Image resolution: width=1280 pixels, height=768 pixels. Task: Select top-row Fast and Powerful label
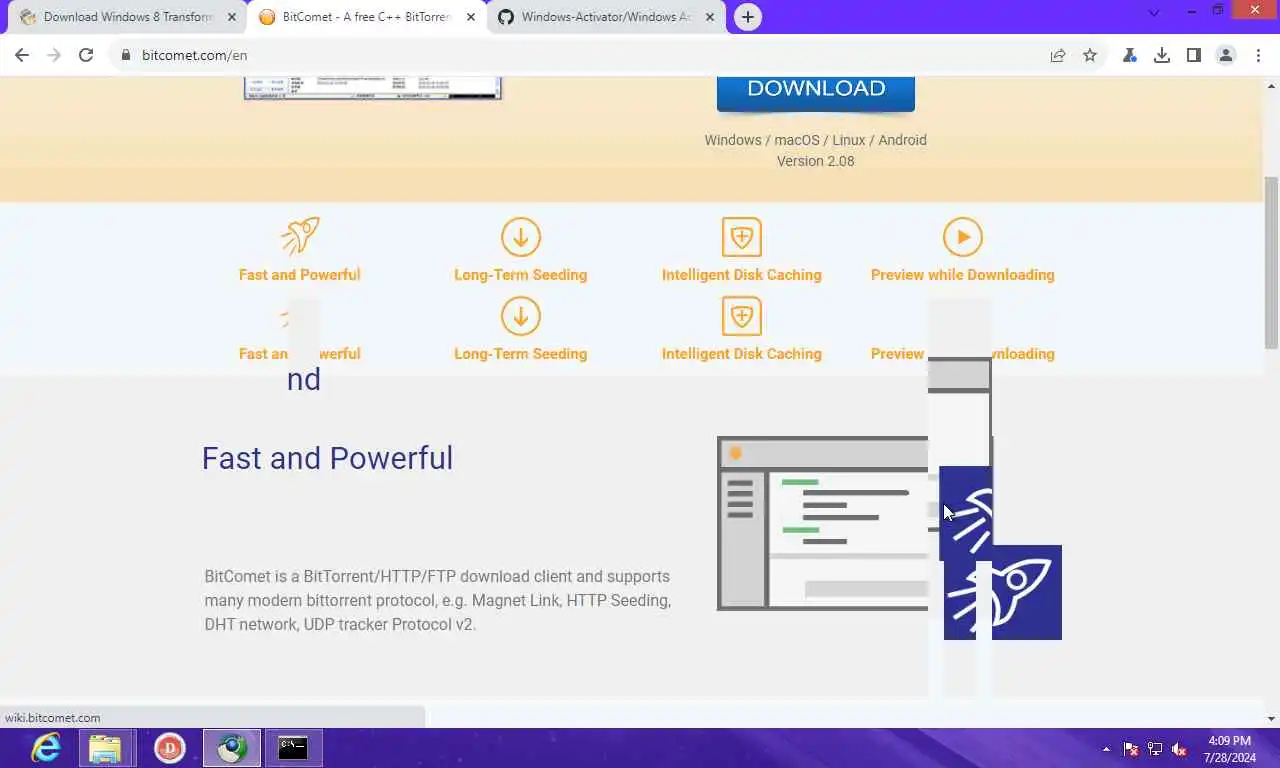coord(300,275)
